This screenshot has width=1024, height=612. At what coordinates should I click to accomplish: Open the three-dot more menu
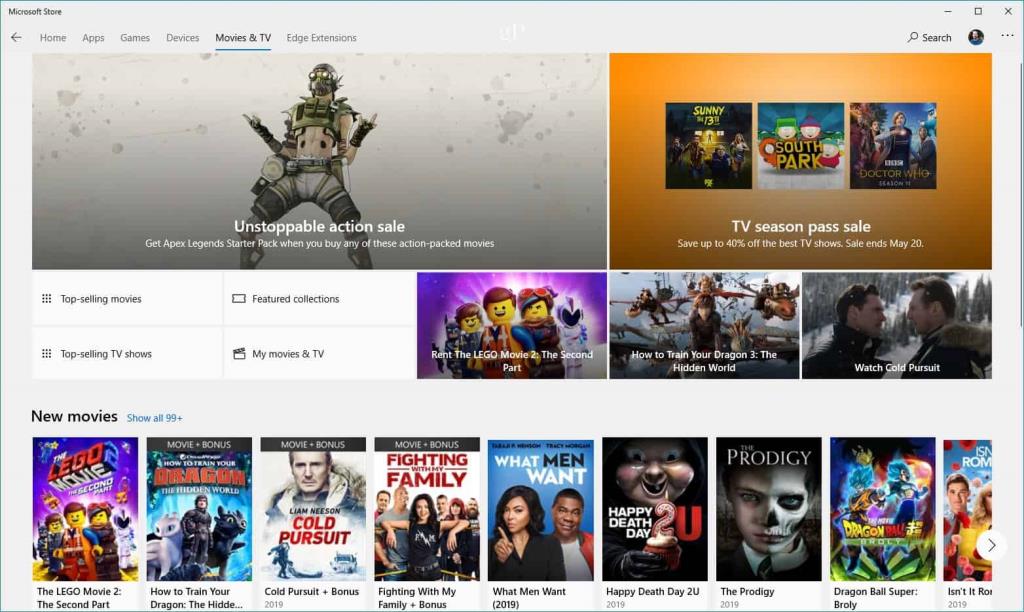pos(1007,36)
